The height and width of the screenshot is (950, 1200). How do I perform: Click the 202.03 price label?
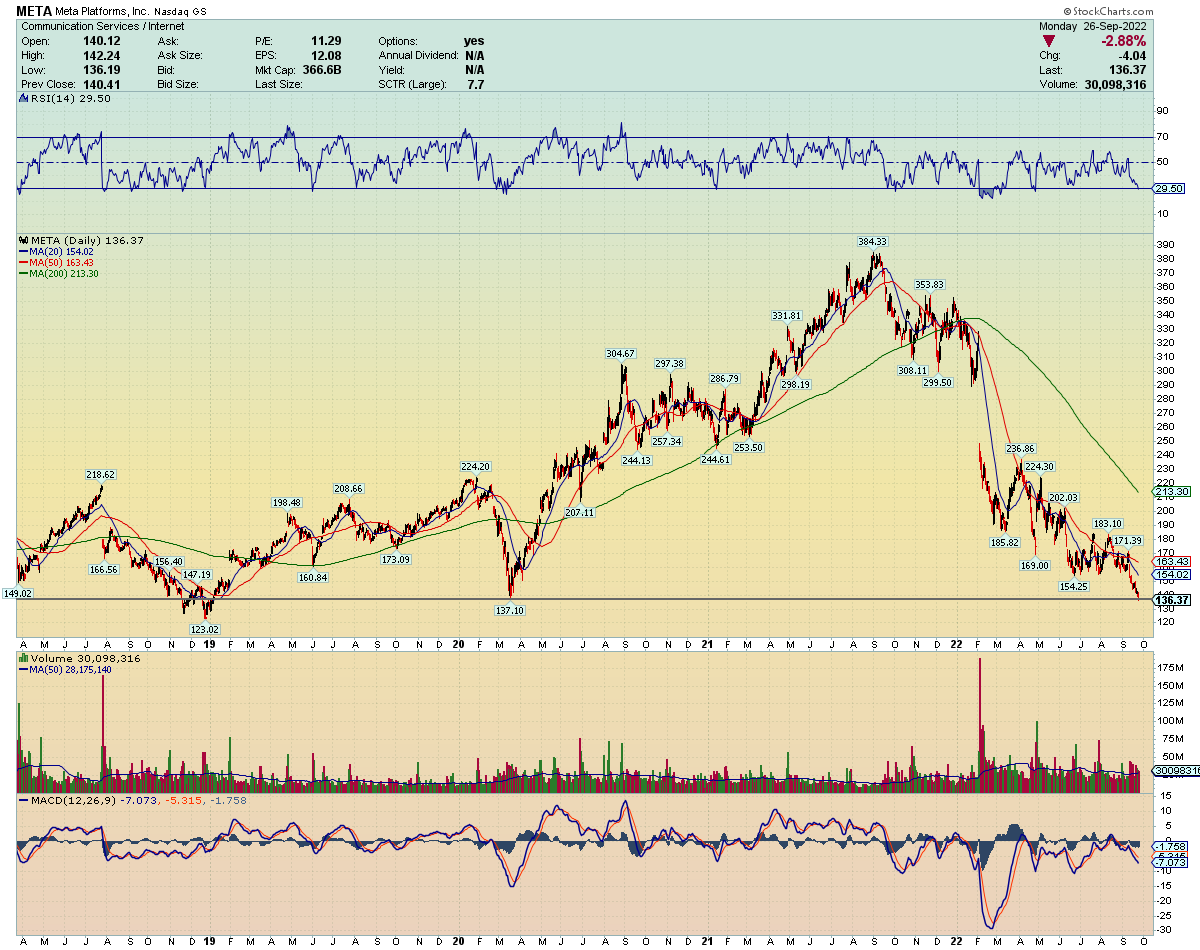pyautogui.click(x=1063, y=497)
